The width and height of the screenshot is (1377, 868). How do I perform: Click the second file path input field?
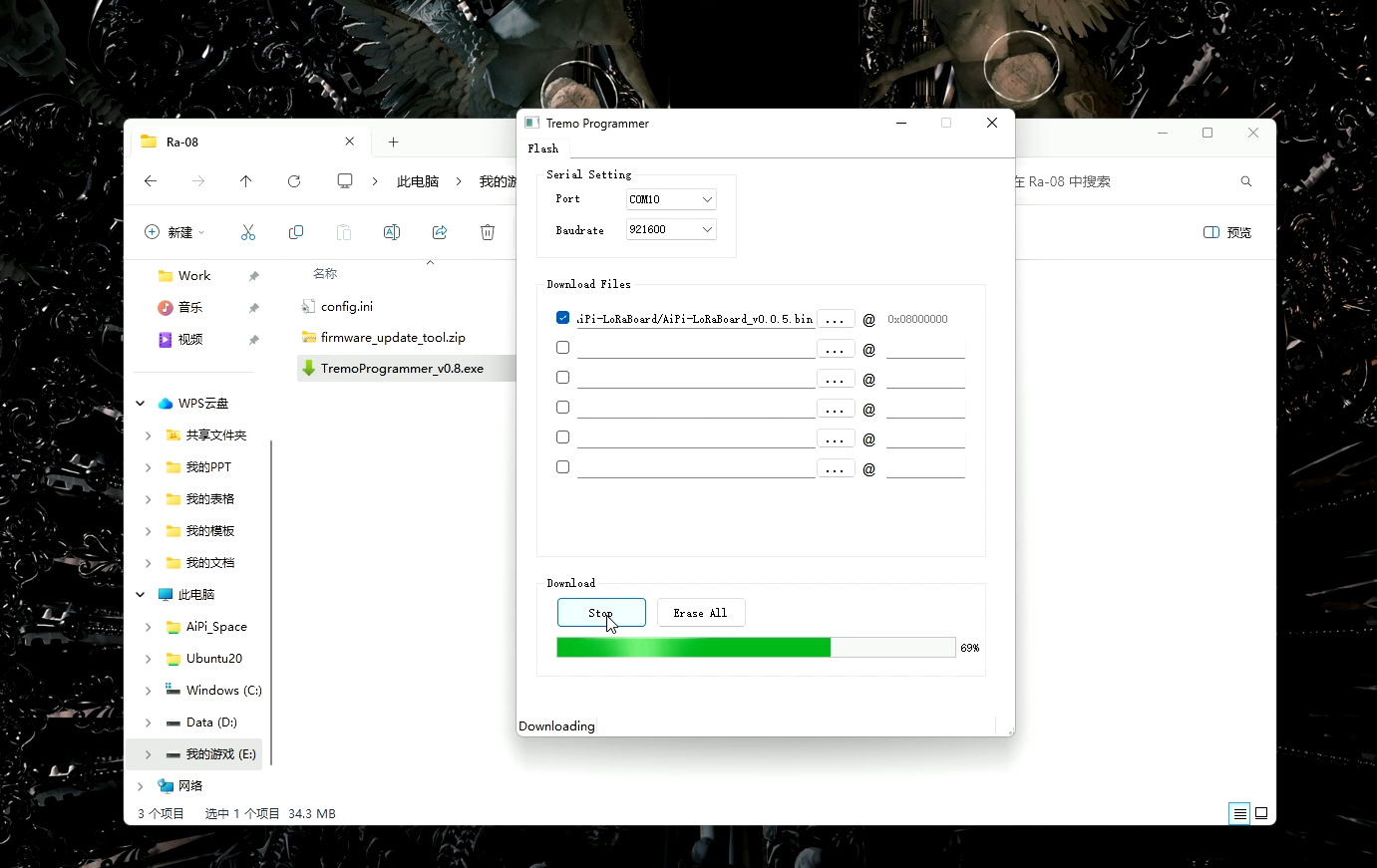[696, 349]
